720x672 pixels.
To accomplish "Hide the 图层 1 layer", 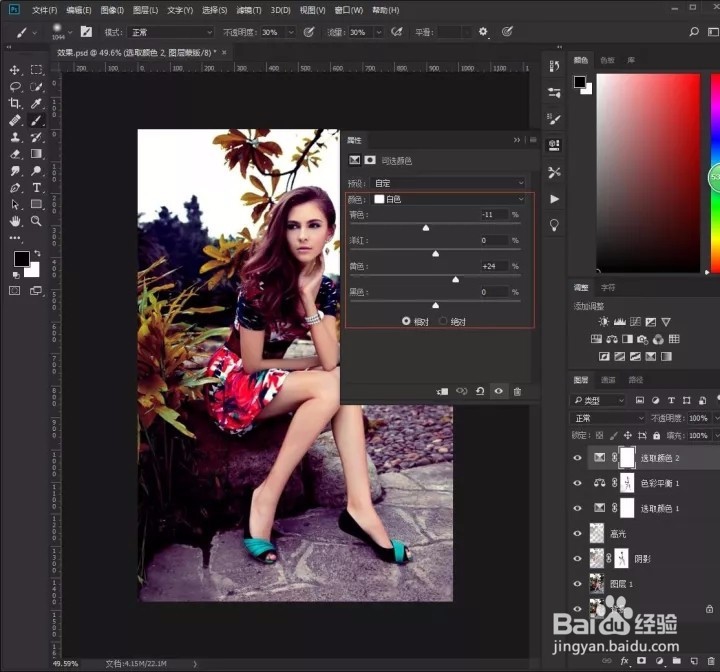I will click(578, 584).
